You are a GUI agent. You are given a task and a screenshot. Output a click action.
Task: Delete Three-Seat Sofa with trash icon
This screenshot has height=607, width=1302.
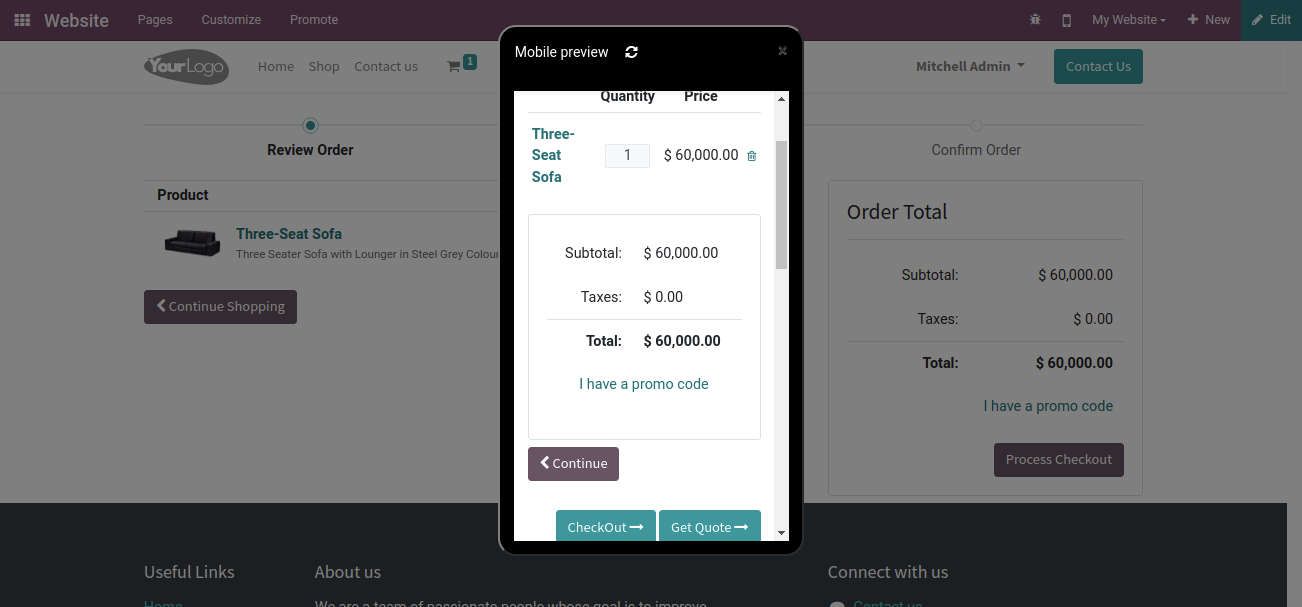[x=752, y=156]
